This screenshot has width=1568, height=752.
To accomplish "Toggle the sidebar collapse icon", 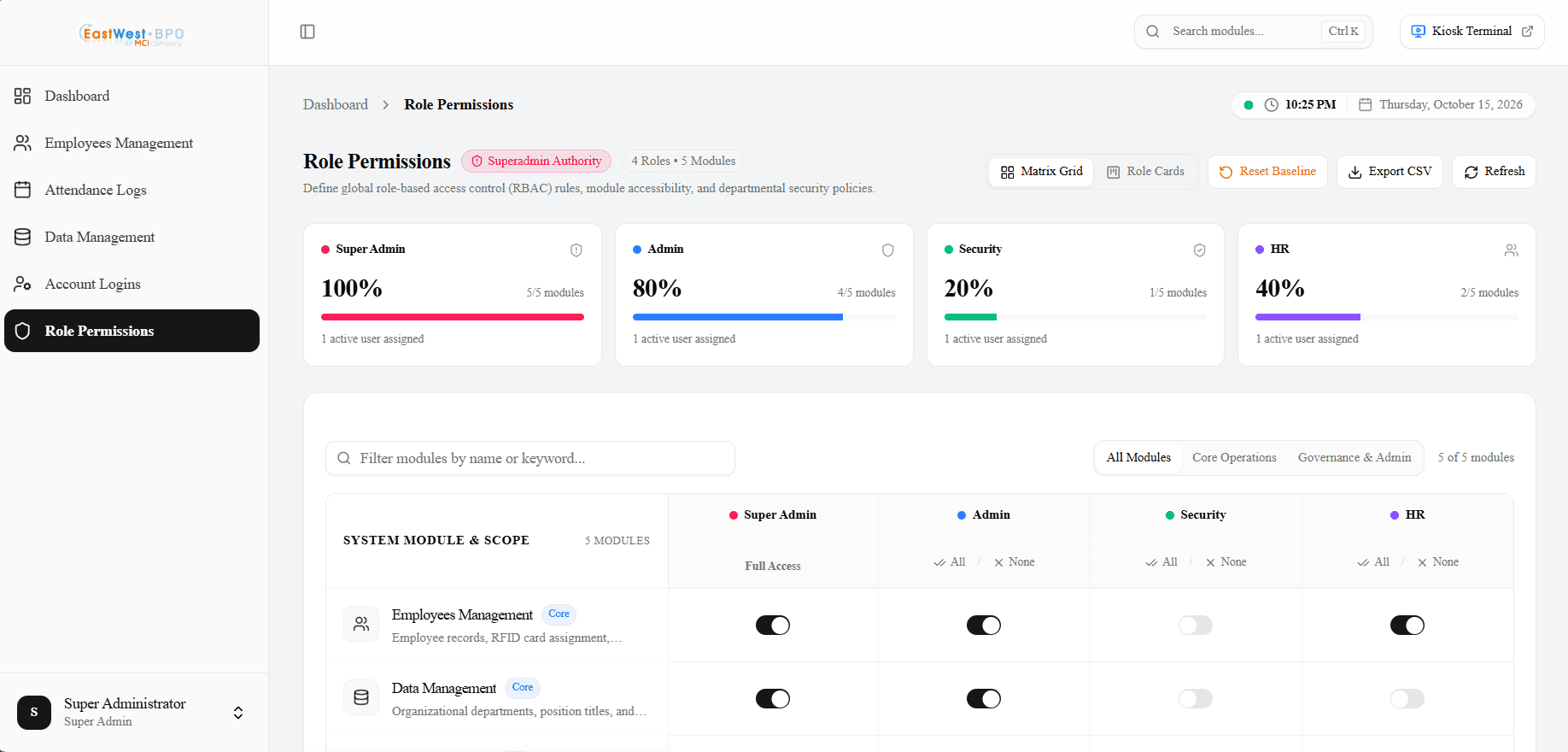I will pos(307,32).
